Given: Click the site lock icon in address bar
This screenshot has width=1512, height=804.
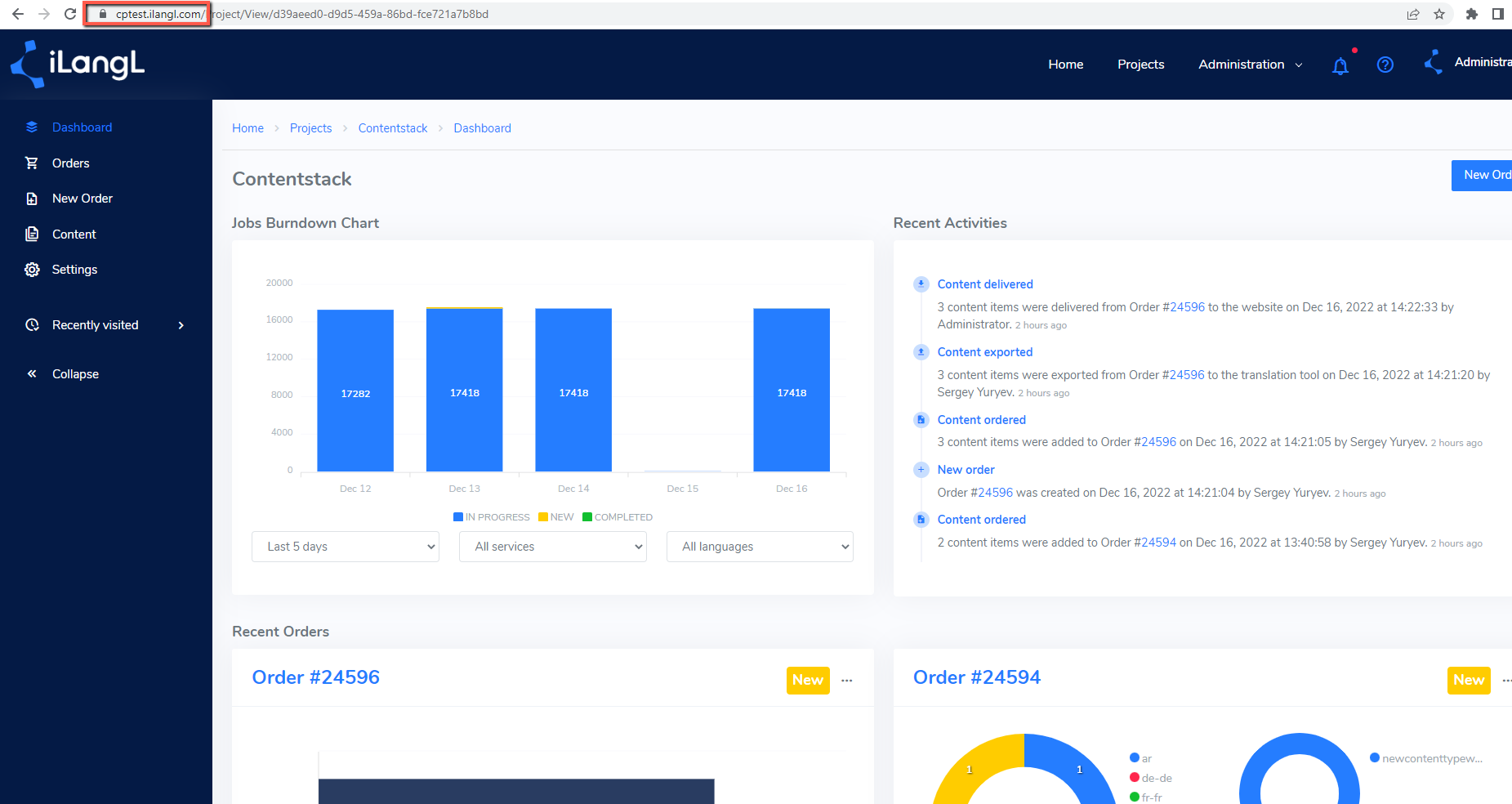Looking at the screenshot, I should tap(102, 14).
